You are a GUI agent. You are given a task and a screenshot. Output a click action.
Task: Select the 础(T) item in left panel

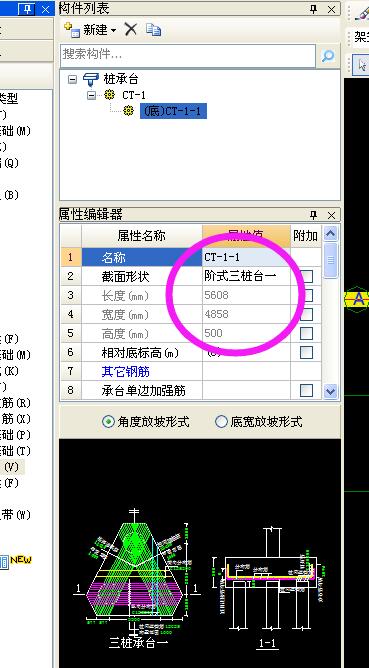coord(15,451)
